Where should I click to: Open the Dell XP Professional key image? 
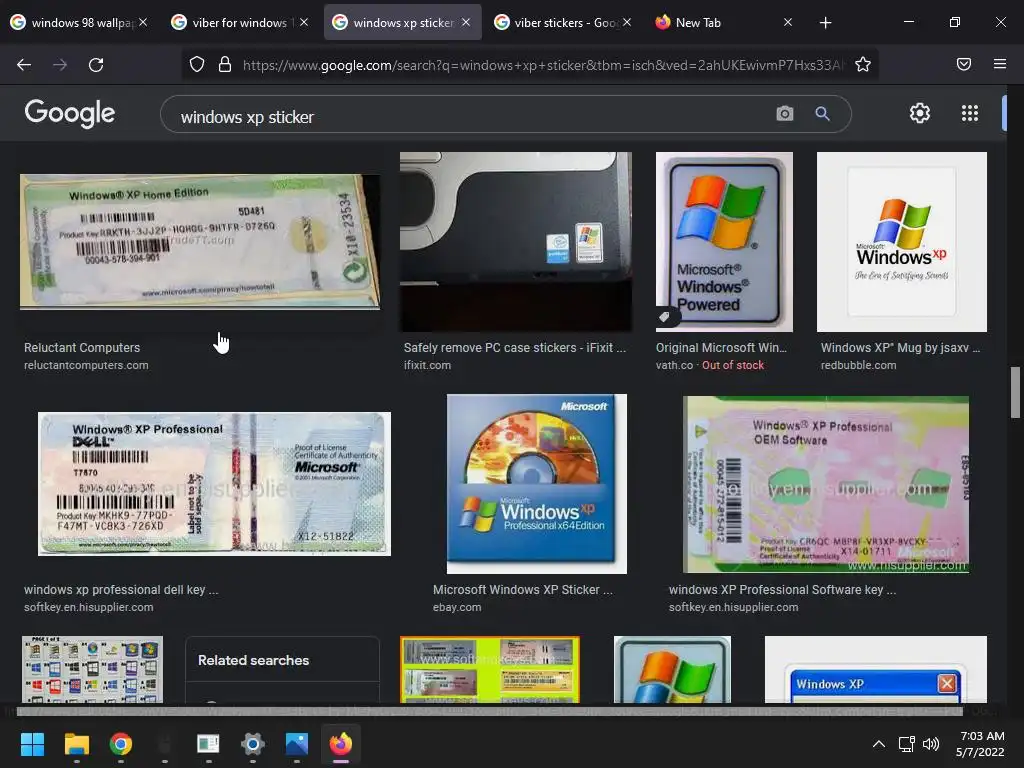pos(214,484)
